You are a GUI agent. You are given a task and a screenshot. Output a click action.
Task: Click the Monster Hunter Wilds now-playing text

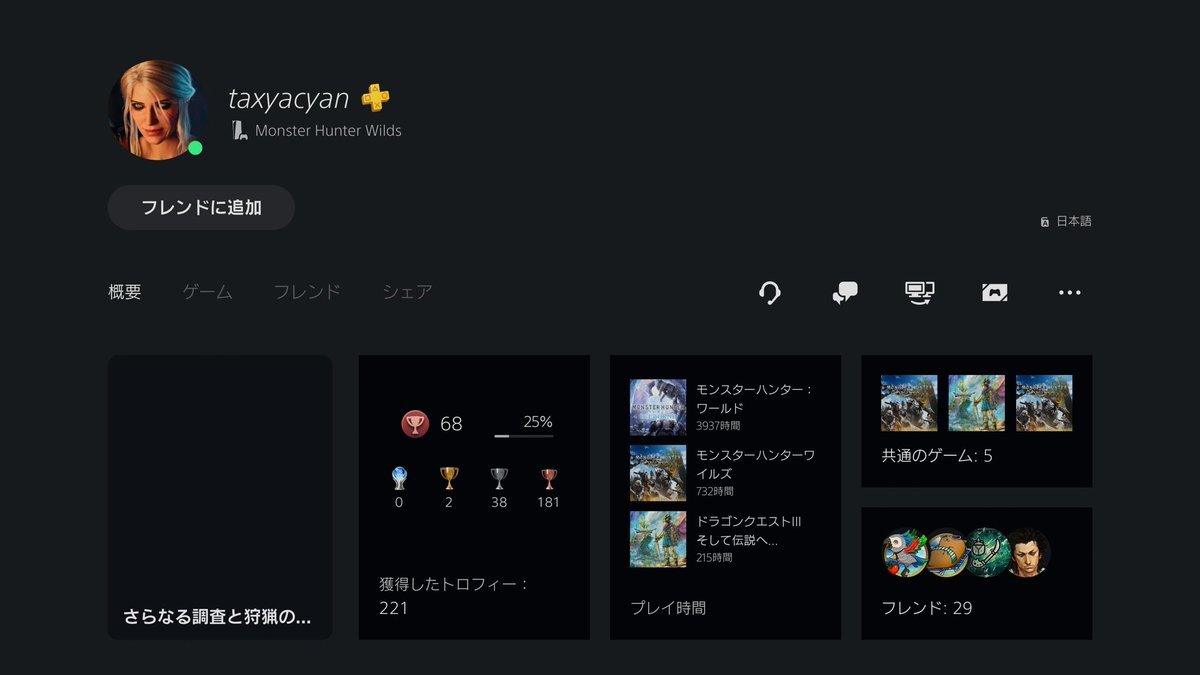click(328, 130)
